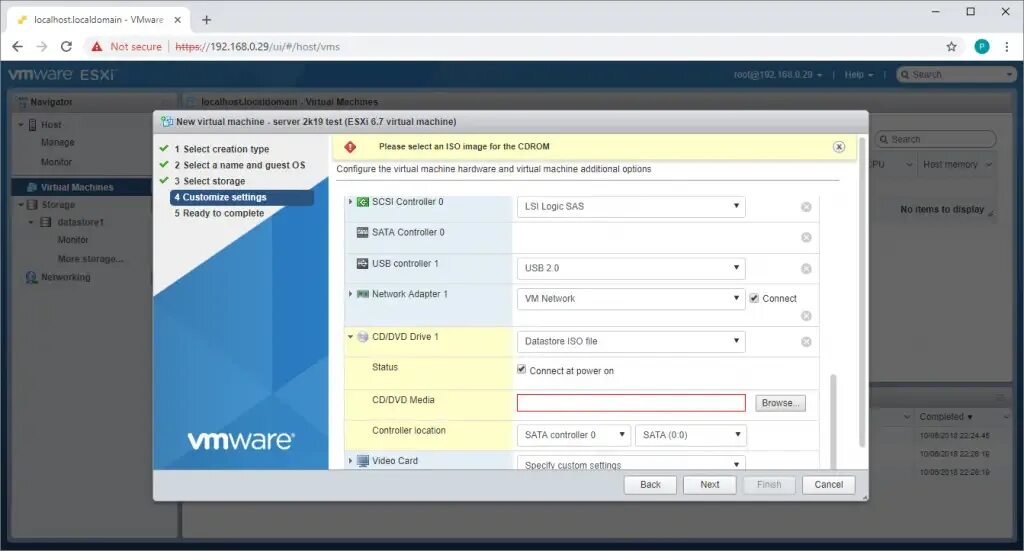Open the Help menu in ESXi header
1024x551 pixels.
(858, 75)
